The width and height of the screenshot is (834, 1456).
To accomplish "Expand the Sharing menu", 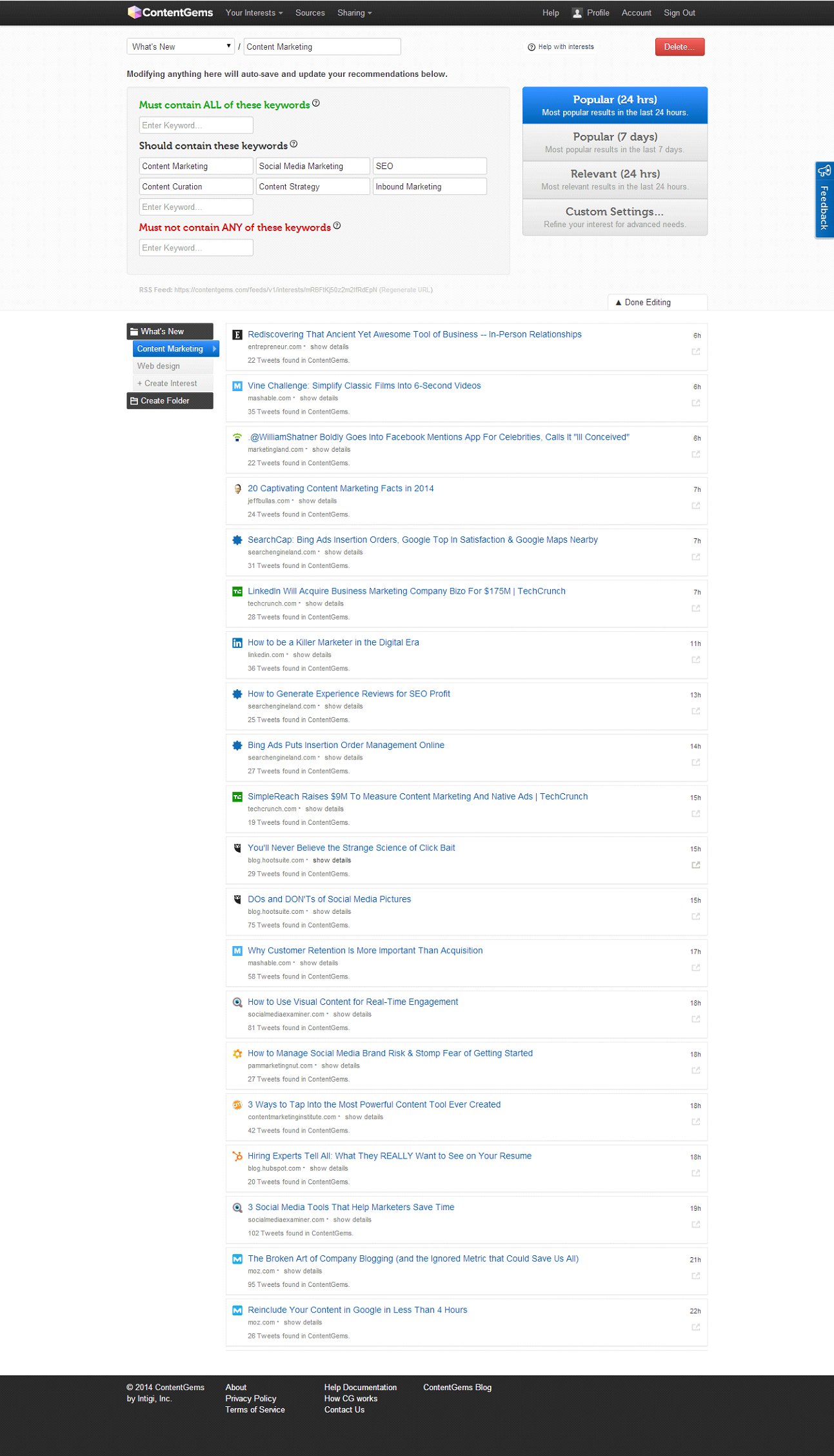I will pos(355,13).
